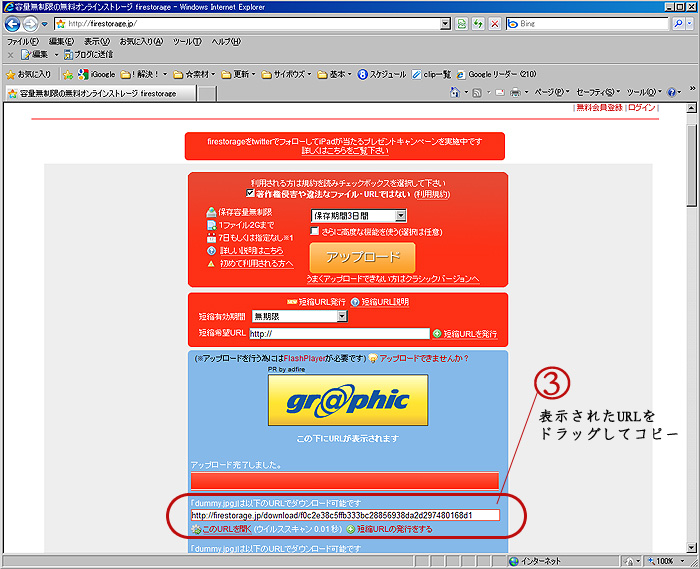Click the Print icon in command bar

coord(515,93)
